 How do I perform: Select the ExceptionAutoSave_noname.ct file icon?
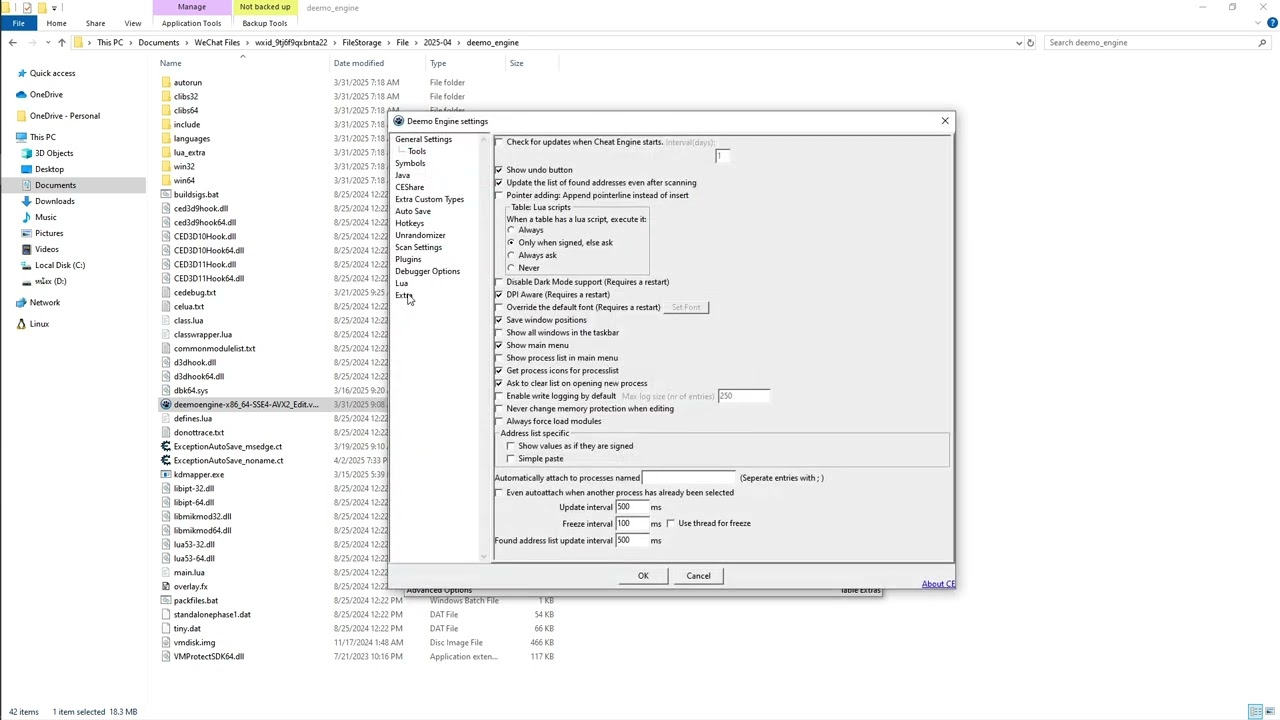(x=166, y=460)
